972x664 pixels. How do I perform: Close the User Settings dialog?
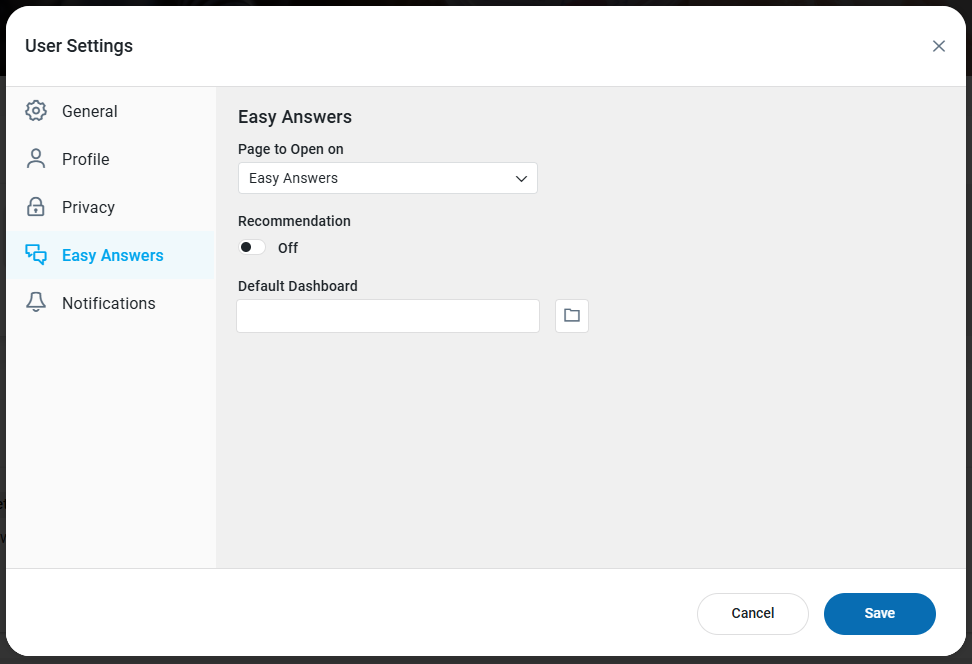point(938,46)
